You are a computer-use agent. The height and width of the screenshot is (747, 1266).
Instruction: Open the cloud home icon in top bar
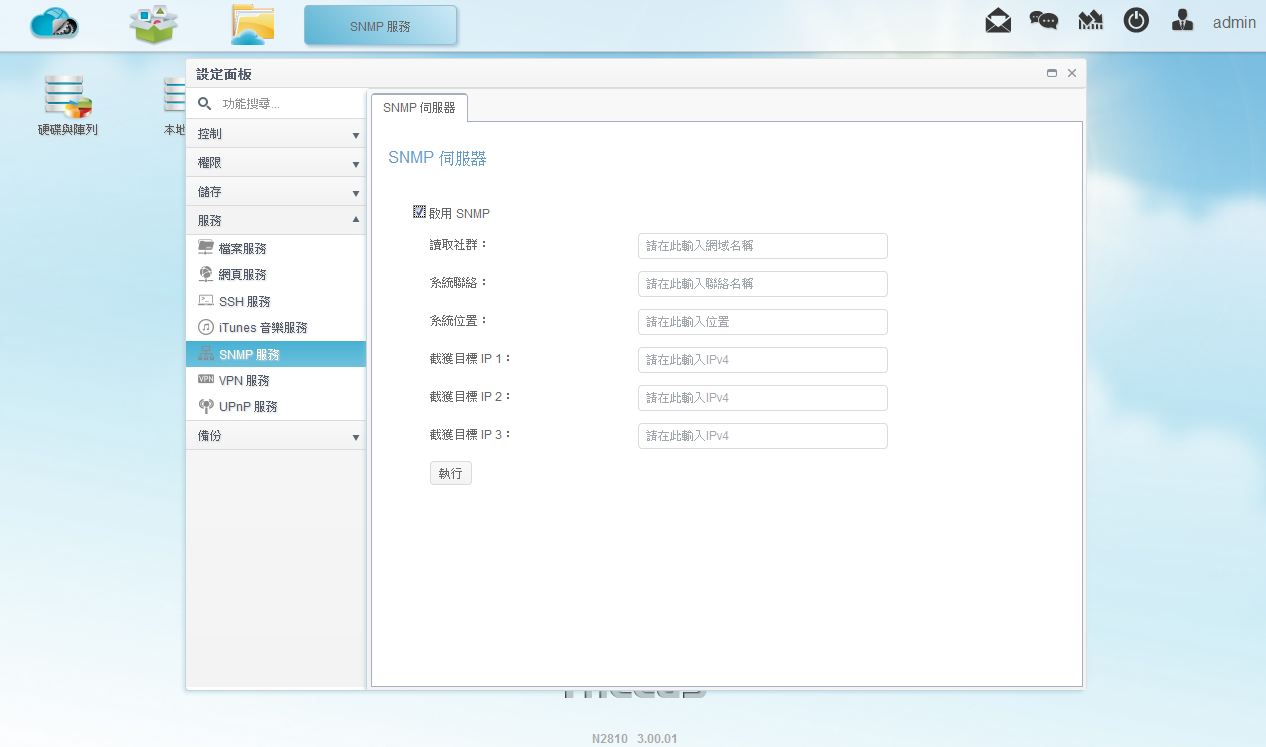(x=54, y=24)
